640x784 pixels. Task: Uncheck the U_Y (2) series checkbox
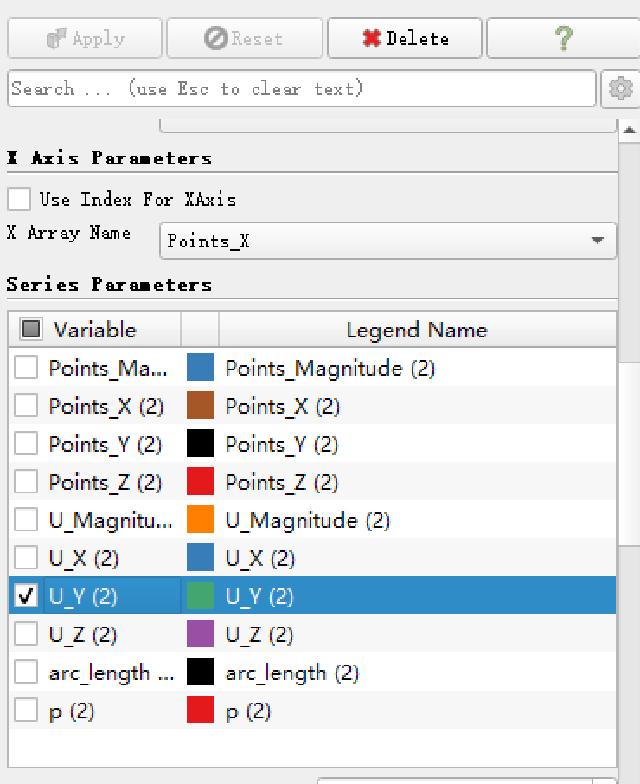coord(27,597)
